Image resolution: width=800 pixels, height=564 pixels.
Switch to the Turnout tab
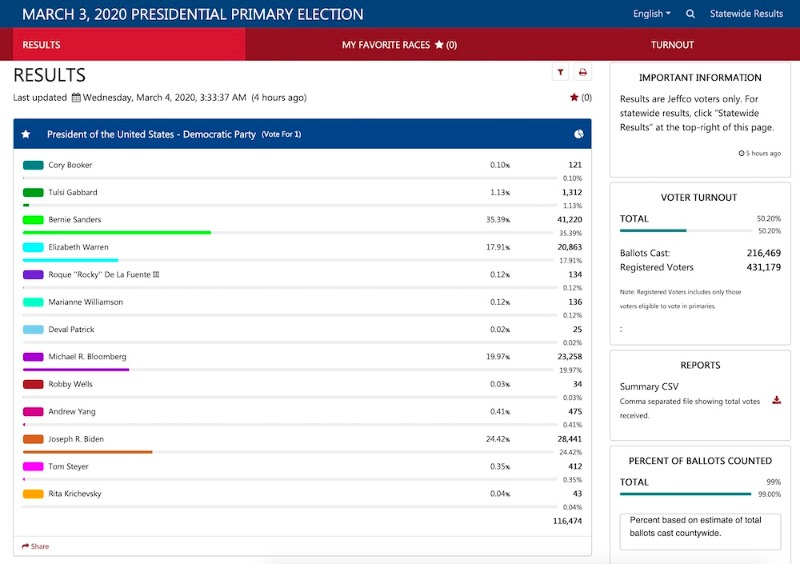coord(672,45)
